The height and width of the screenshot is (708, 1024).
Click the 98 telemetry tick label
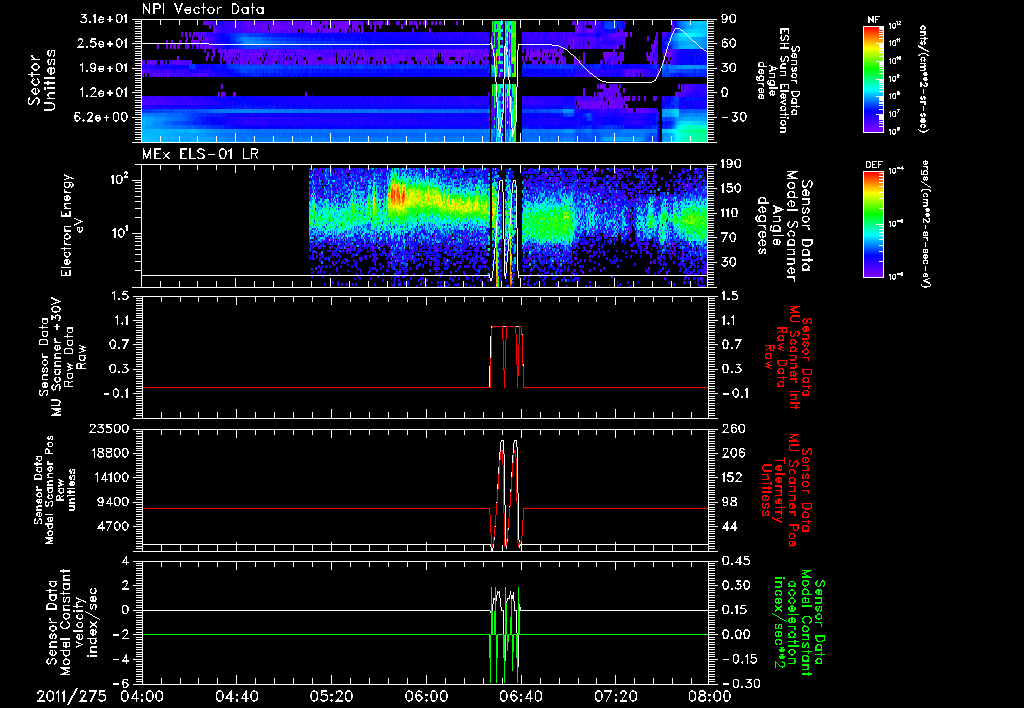(x=728, y=502)
